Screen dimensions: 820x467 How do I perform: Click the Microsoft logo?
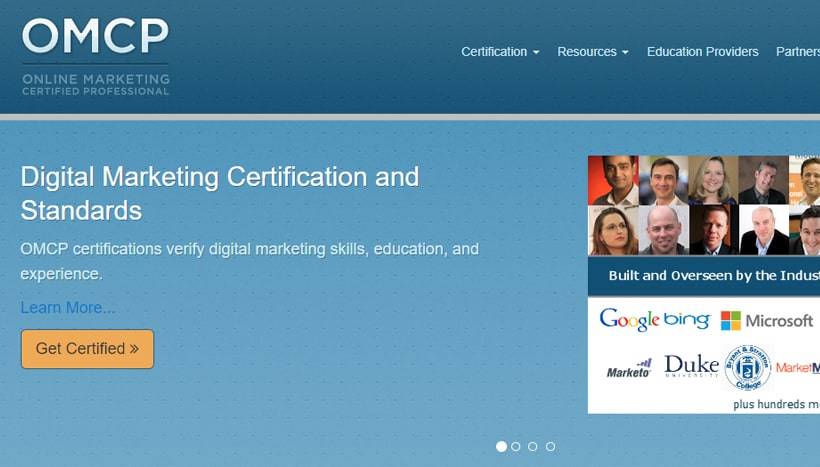click(767, 321)
